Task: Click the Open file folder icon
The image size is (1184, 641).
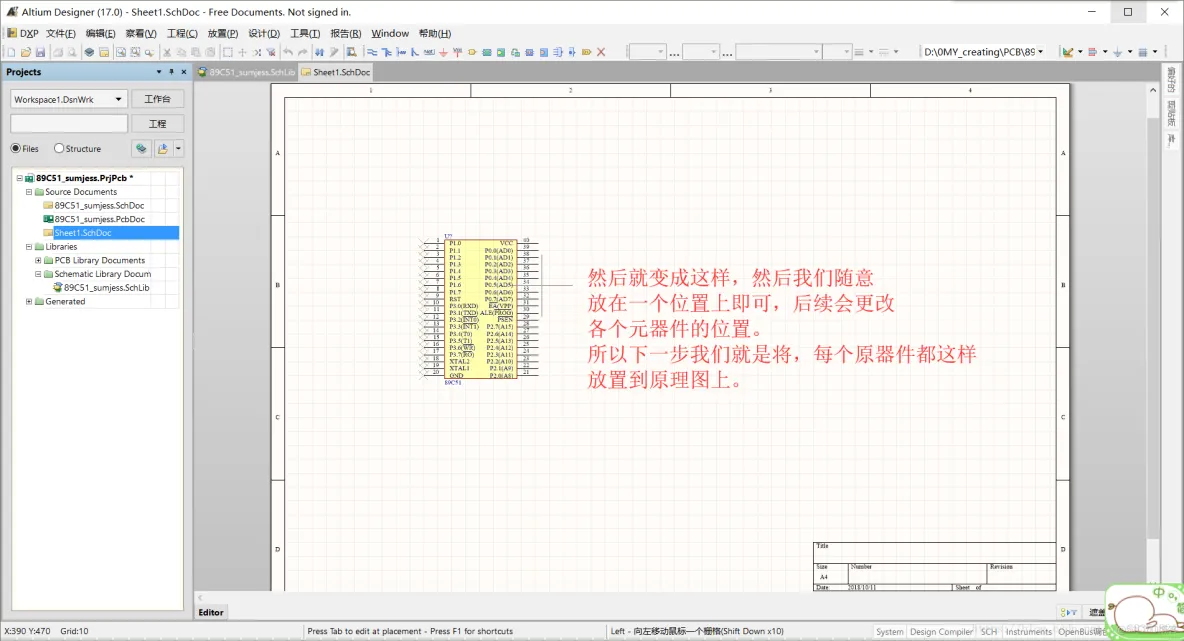Action: (x=26, y=52)
